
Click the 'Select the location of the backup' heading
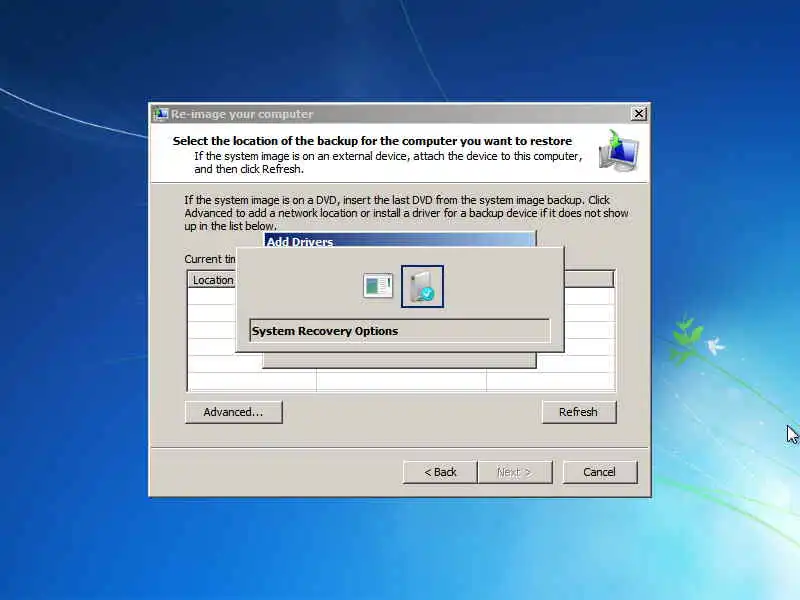(372, 141)
